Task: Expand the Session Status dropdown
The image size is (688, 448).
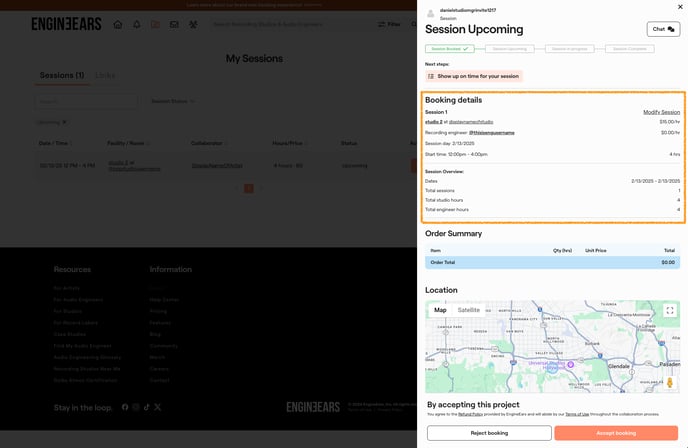Action: pyautogui.click(x=173, y=101)
